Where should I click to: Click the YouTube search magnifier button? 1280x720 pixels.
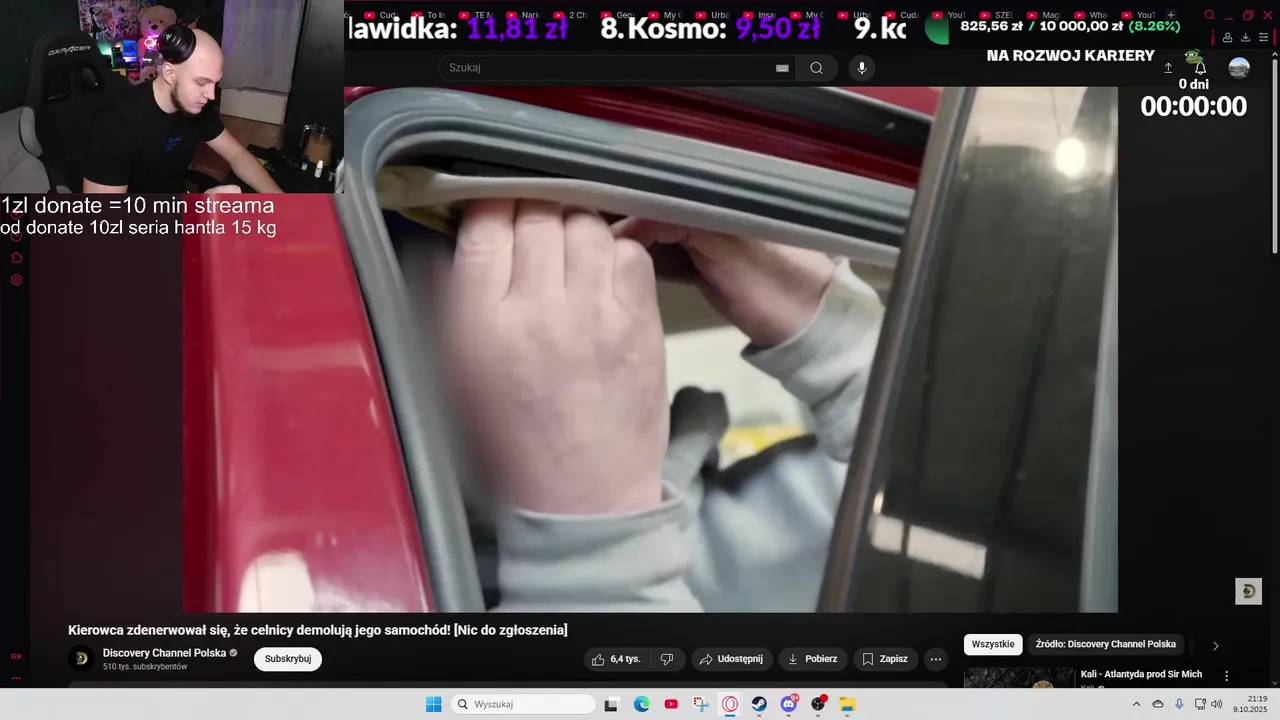(x=816, y=68)
